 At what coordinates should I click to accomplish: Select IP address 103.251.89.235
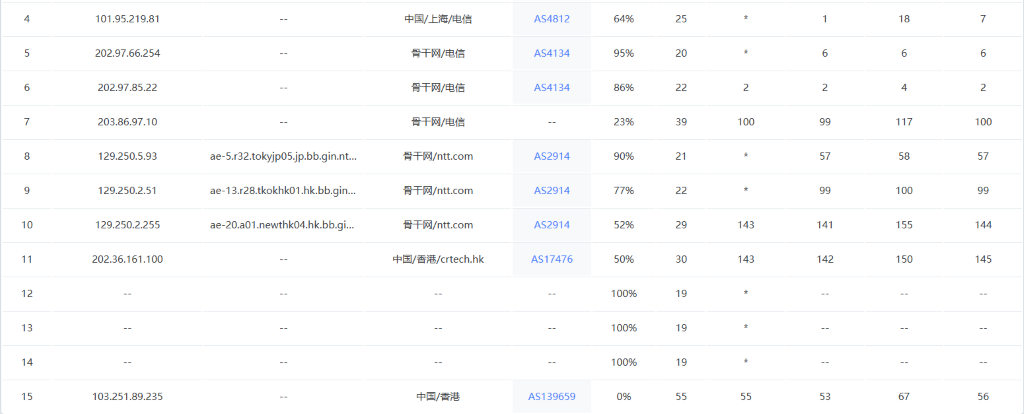pyautogui.click(x=127, y=396)
